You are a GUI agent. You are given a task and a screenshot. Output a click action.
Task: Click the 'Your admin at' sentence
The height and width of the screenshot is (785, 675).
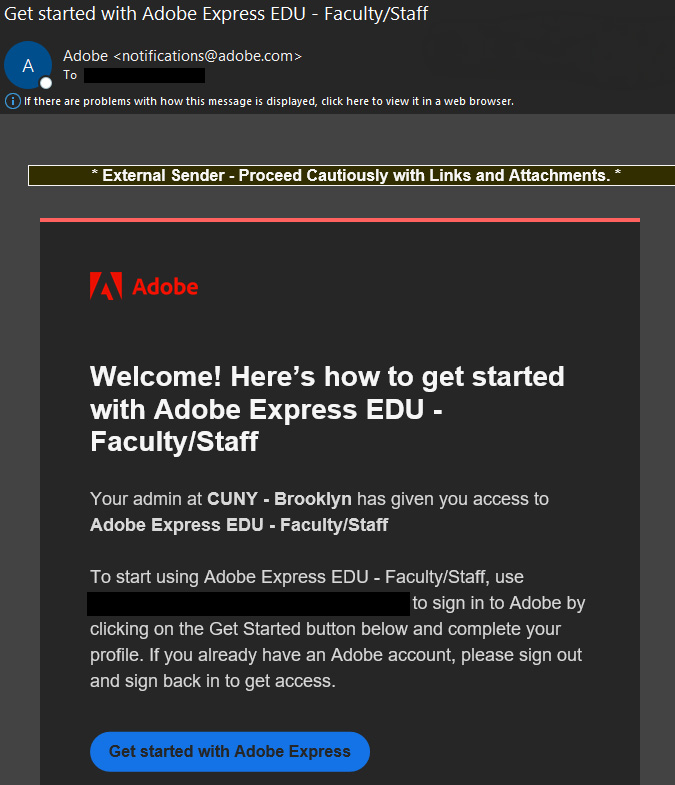[x=147, y=498]
